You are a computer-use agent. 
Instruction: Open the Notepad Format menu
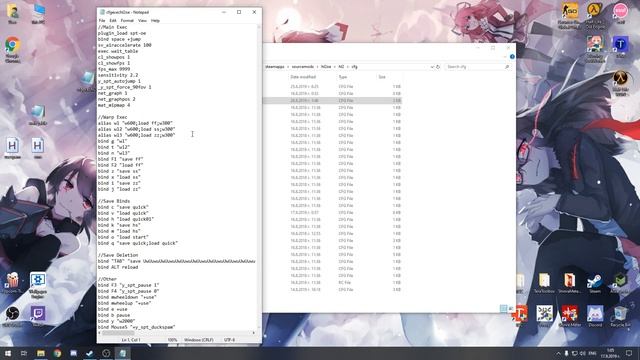(127, 20)
